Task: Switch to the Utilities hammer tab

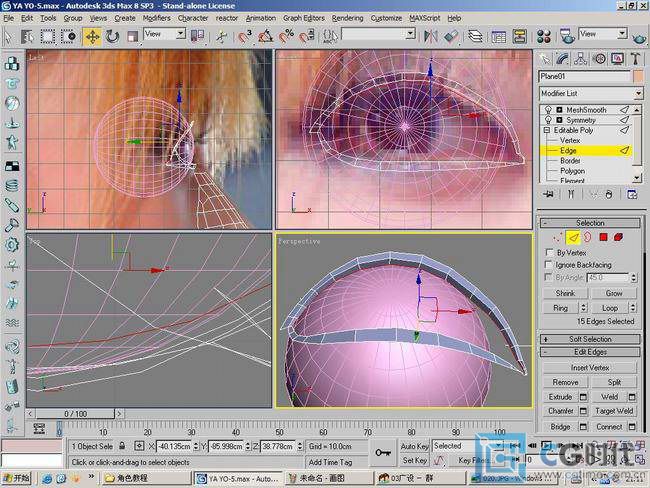Action: coord(636,59)
